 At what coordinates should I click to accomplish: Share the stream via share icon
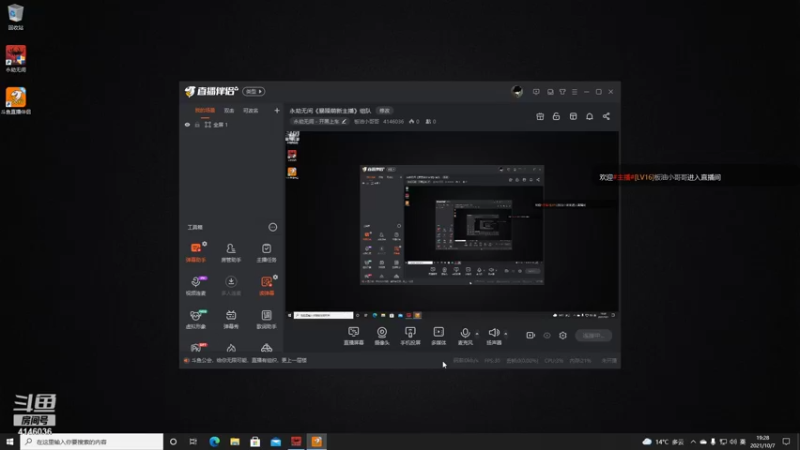606,116
